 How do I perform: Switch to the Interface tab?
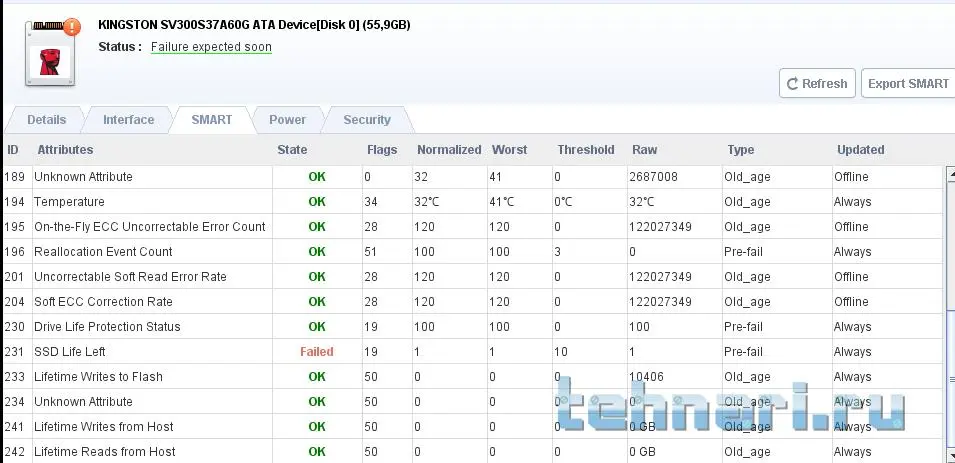[129, 119]
